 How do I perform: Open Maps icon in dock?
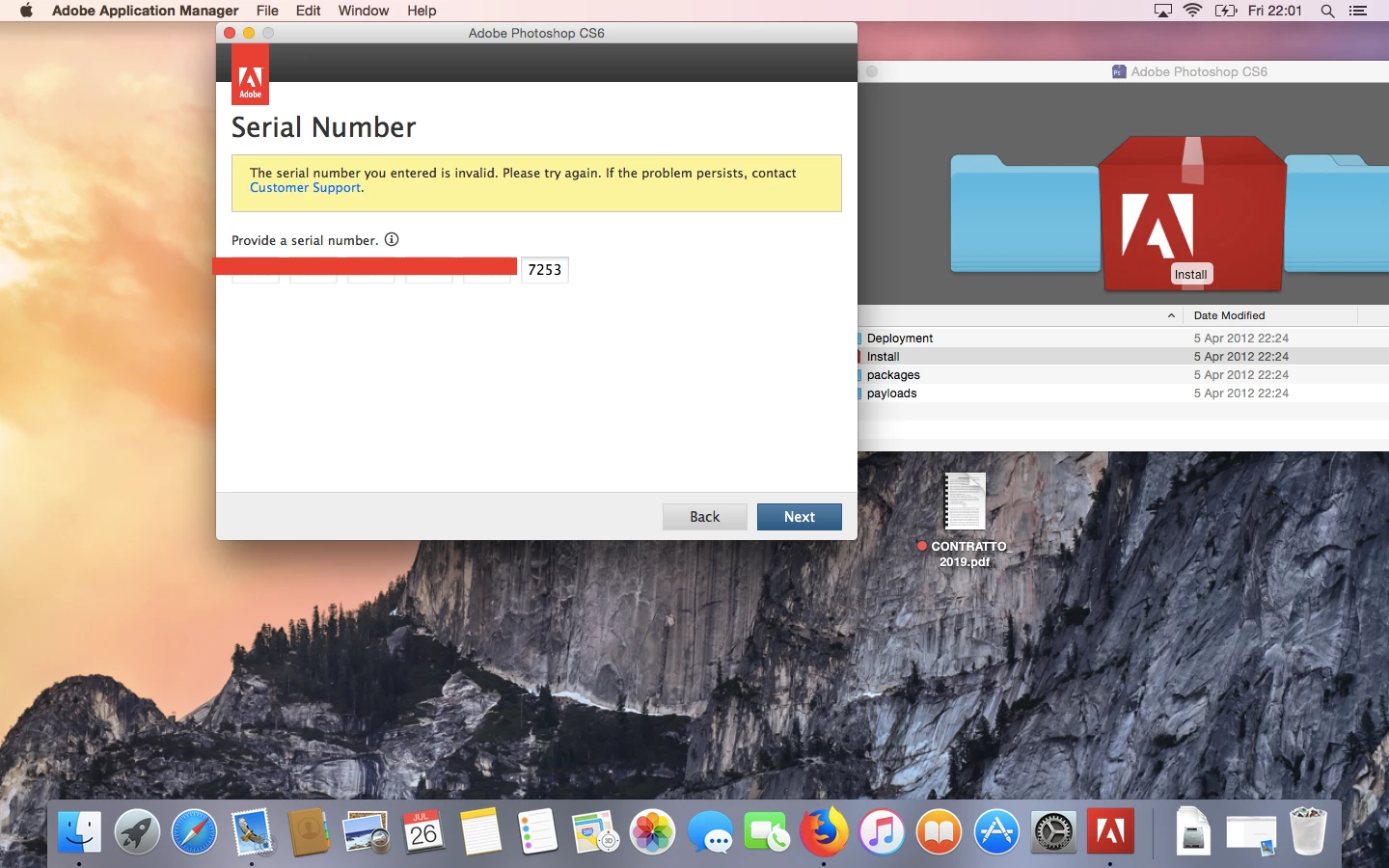[x=595, y=831]
